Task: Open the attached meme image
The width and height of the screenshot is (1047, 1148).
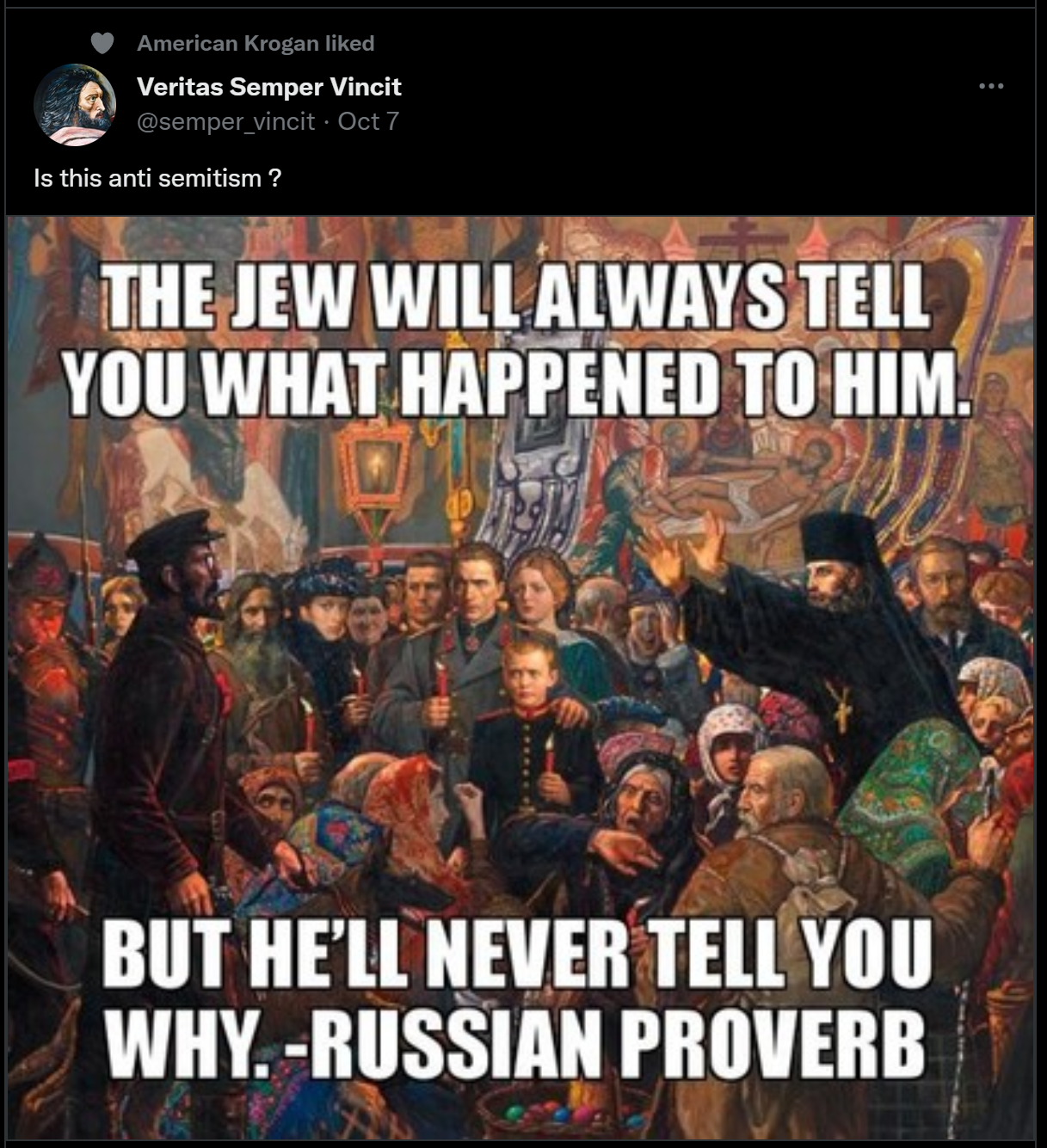Action: (520, 678)
